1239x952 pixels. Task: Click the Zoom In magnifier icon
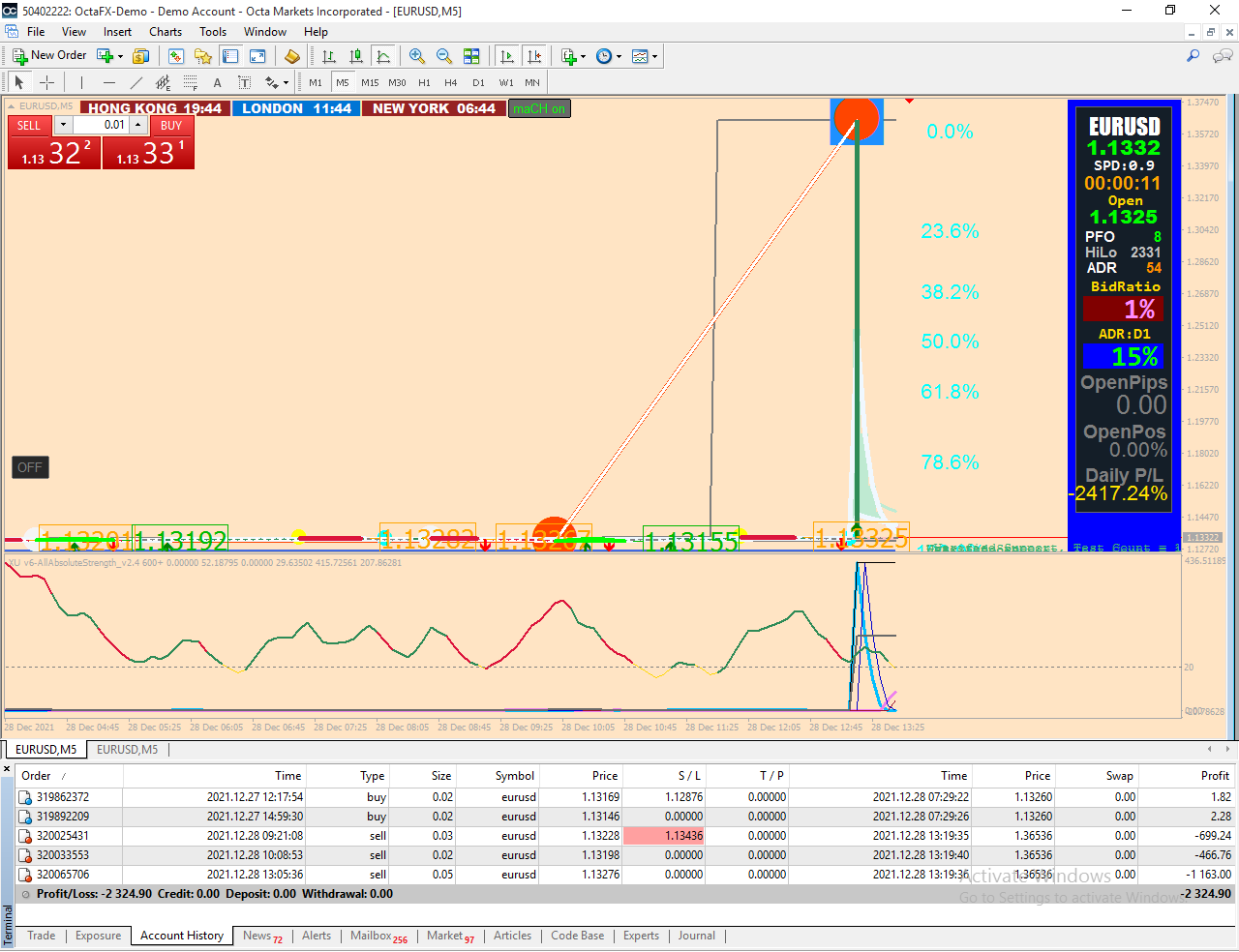point(417,56)
